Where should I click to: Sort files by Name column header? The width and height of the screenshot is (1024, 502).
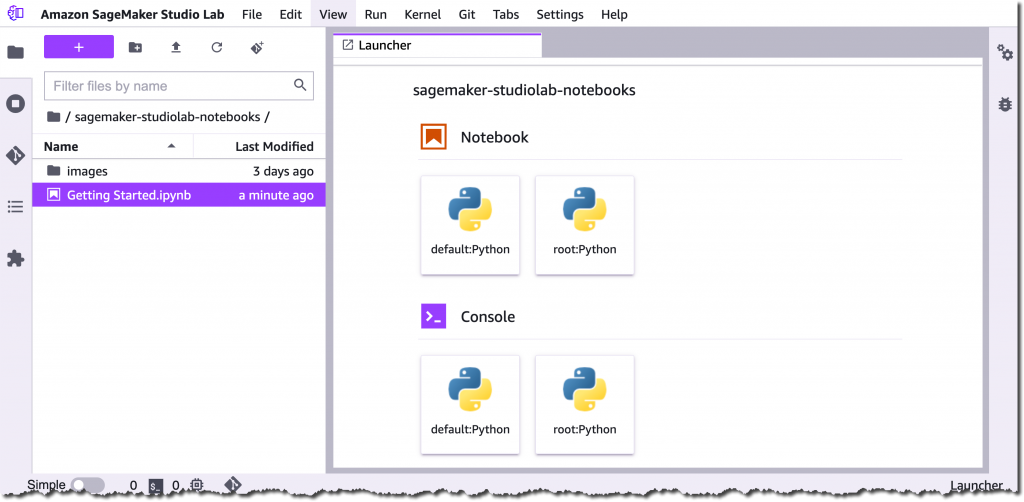point(112,146)
